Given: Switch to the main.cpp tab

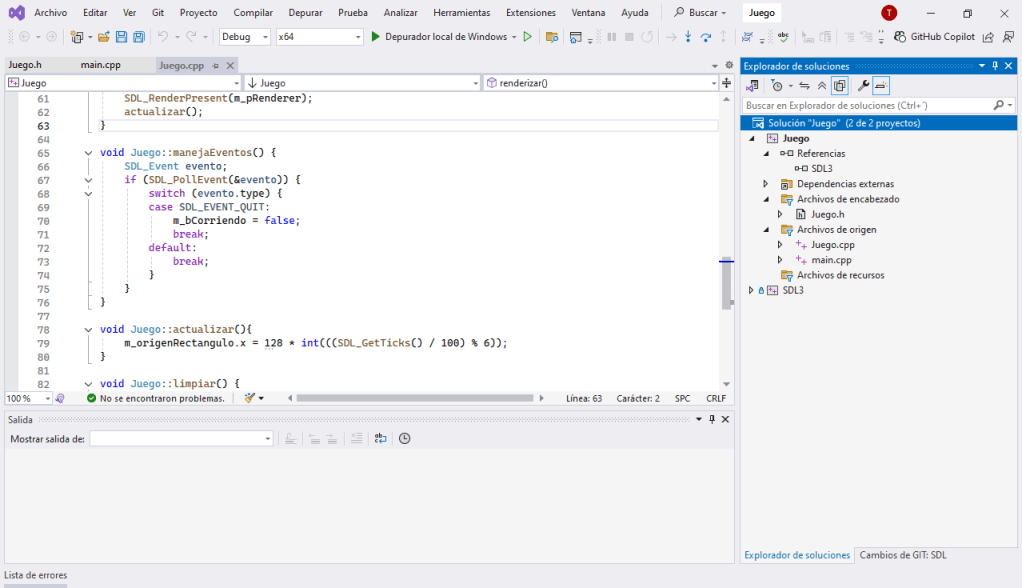Looking at the screenshot, I should coord(101,65).
